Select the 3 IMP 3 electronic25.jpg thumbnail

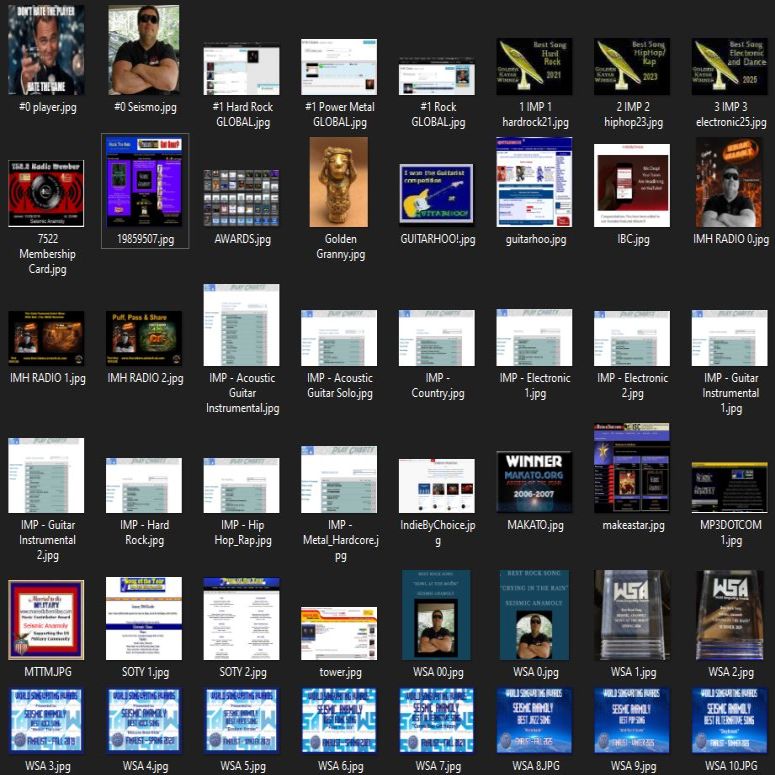730,66
